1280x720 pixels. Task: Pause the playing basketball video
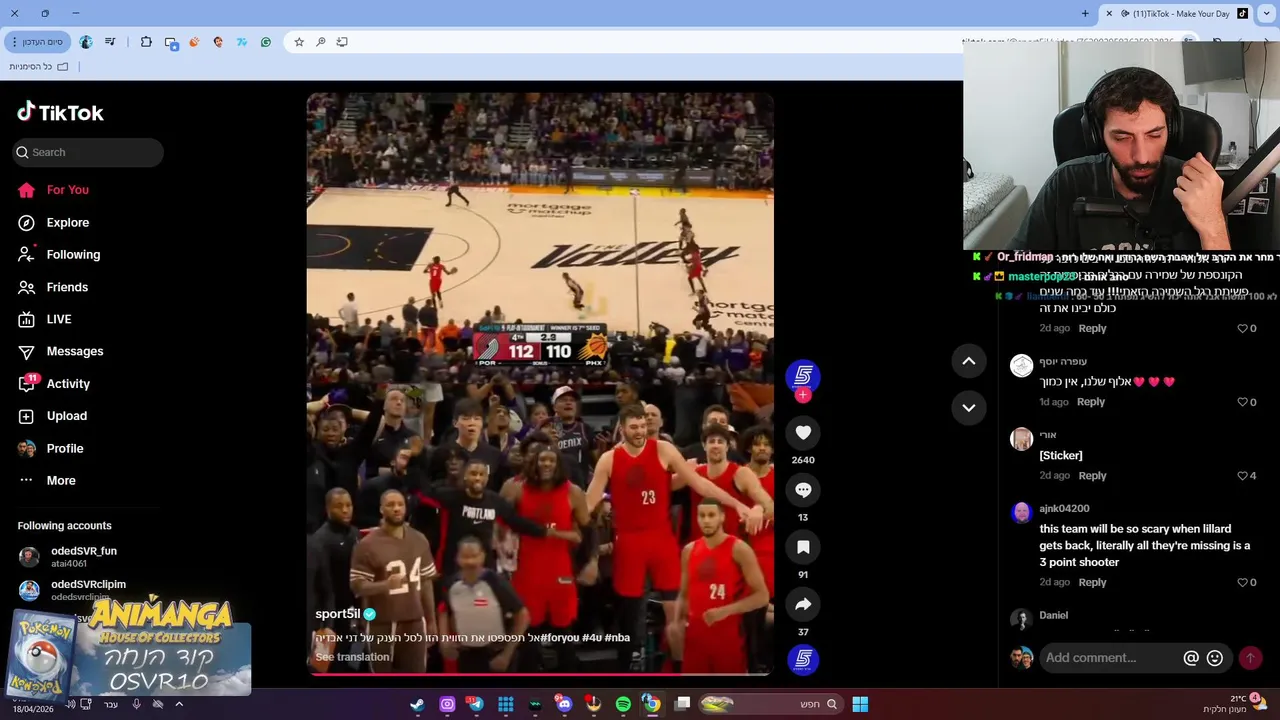click(540, 384)
